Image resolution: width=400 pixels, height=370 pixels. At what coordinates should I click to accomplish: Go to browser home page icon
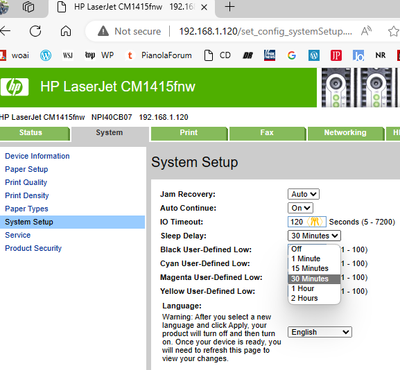click(66, 31)
